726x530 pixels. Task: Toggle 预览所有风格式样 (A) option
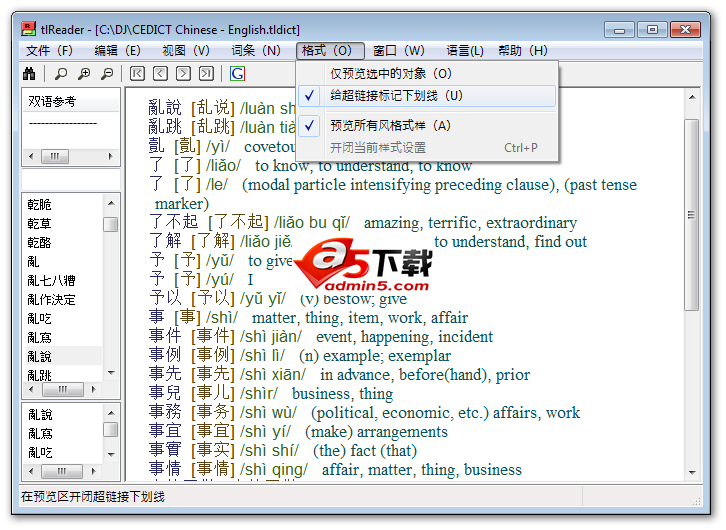[x=426, y=125]
